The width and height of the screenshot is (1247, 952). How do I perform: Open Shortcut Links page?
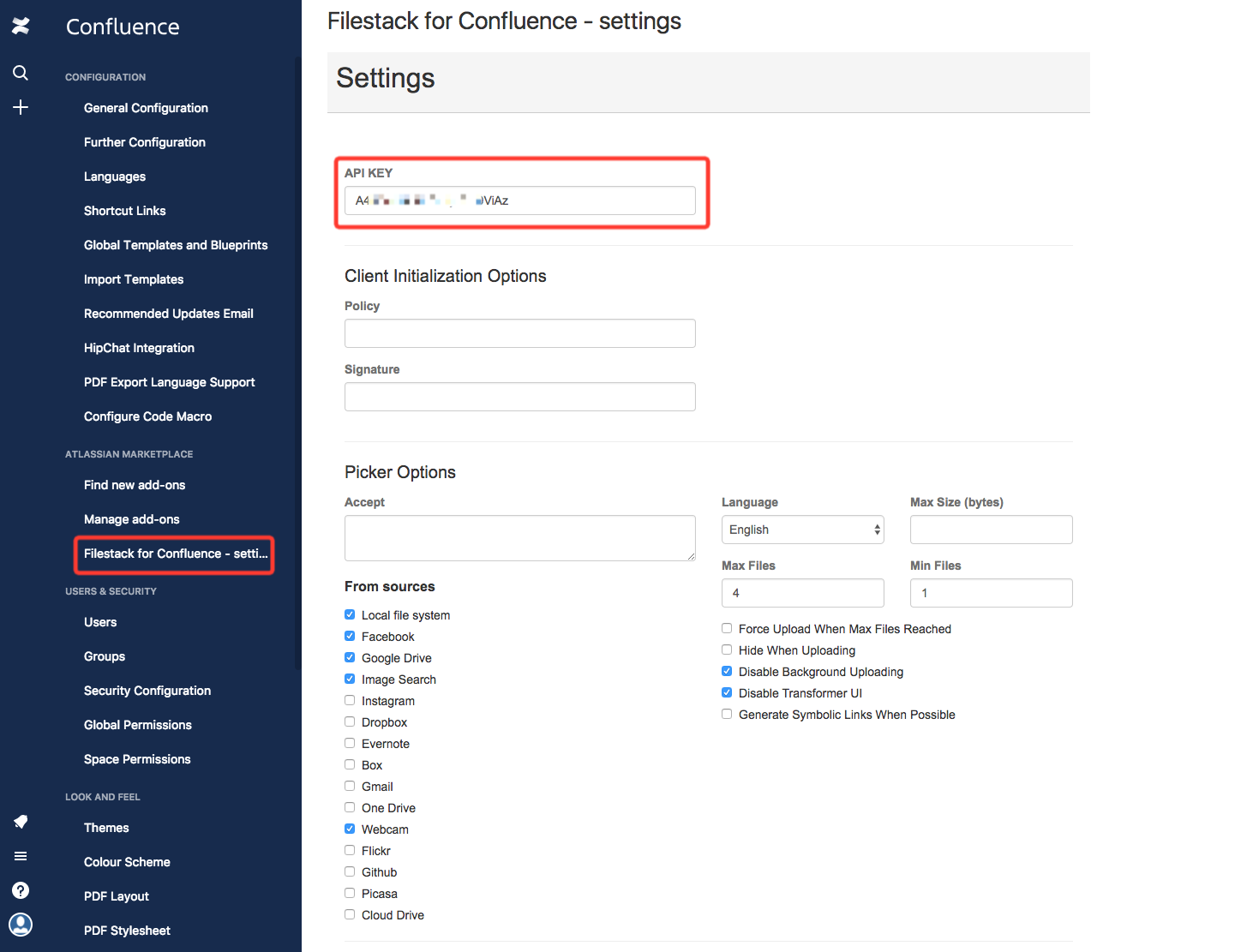pos(125,211)
